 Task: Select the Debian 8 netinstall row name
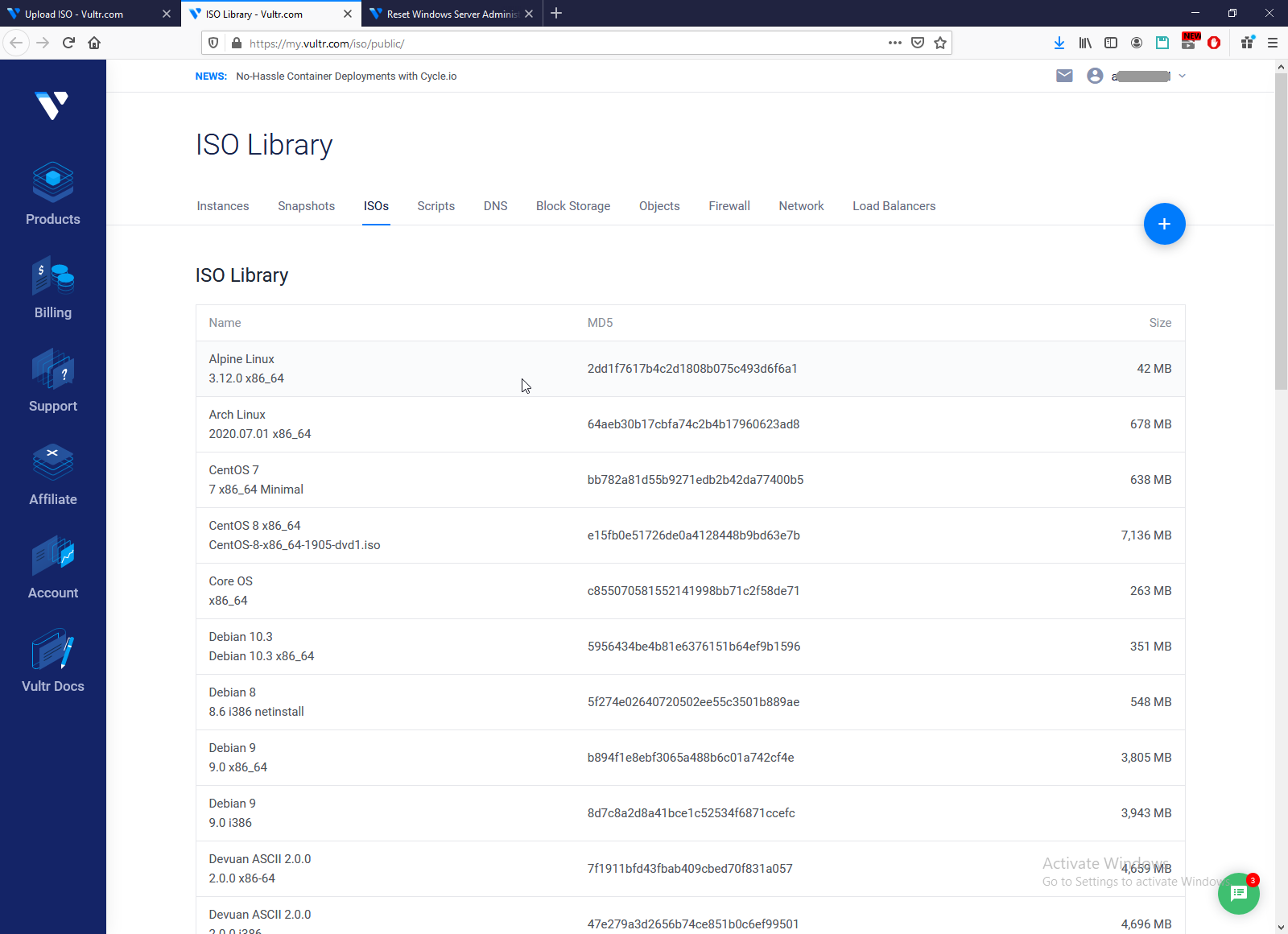click(x=257, y=702)
